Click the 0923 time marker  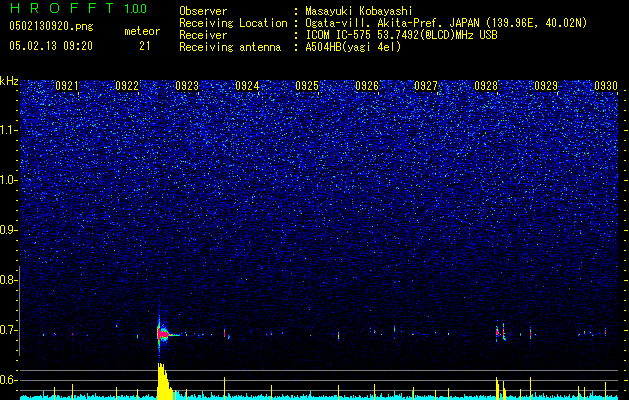click(x=187, y=86)
